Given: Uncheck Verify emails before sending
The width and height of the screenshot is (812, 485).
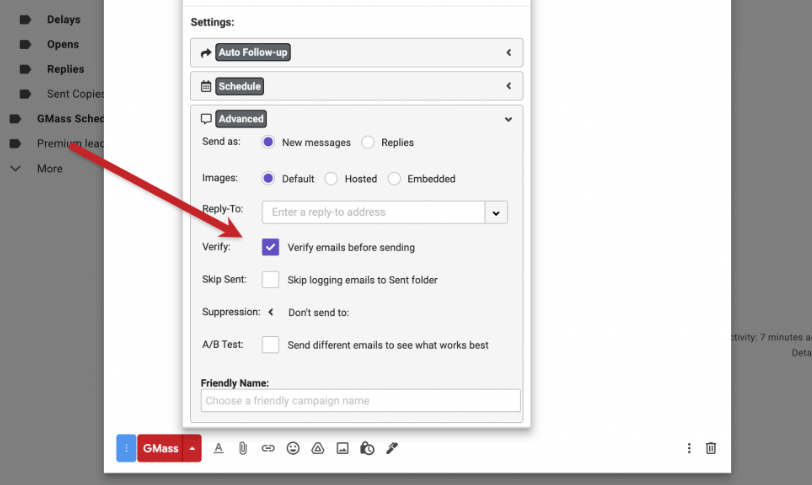Looking at the screenshot, I should point(270,247).
